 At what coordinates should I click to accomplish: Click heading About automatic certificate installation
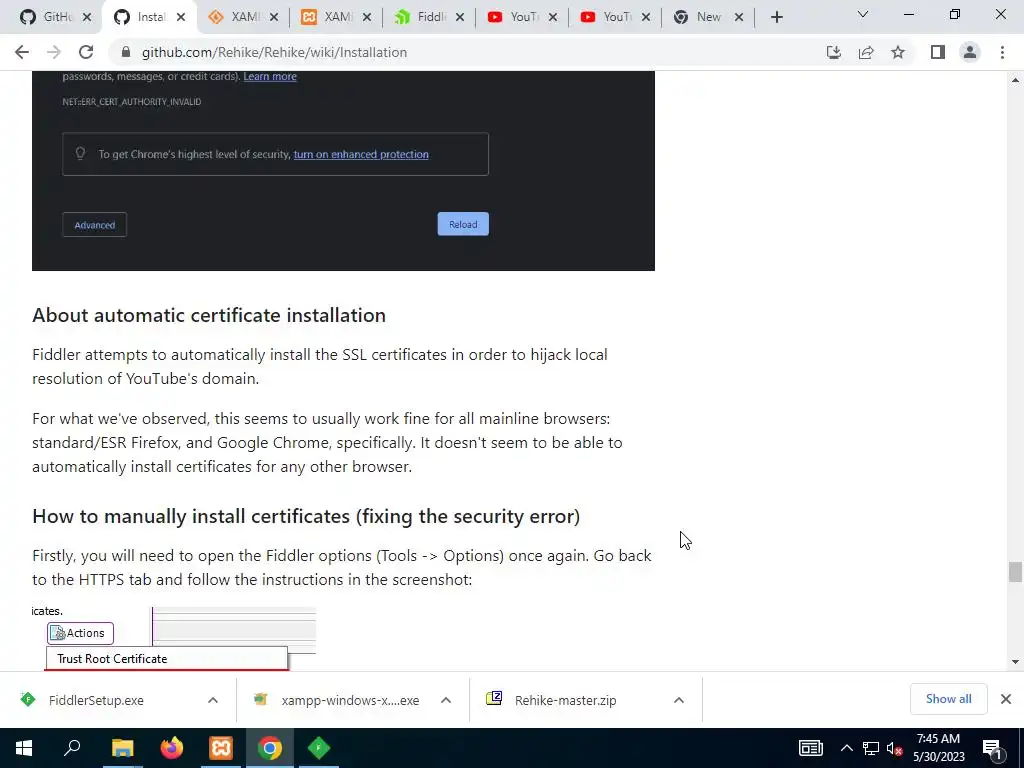pyautogui.click(x=209, y=315)
